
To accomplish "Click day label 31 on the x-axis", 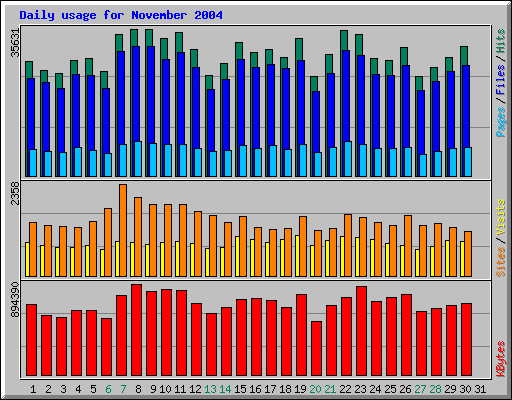I will tap(480, 389).
